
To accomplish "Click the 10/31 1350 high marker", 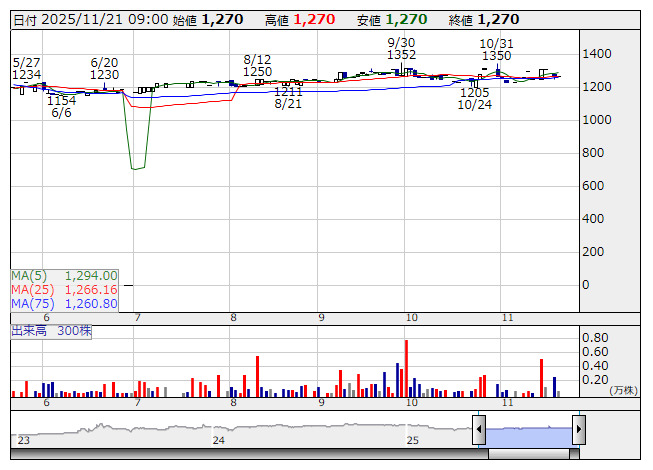I will 496,49.
